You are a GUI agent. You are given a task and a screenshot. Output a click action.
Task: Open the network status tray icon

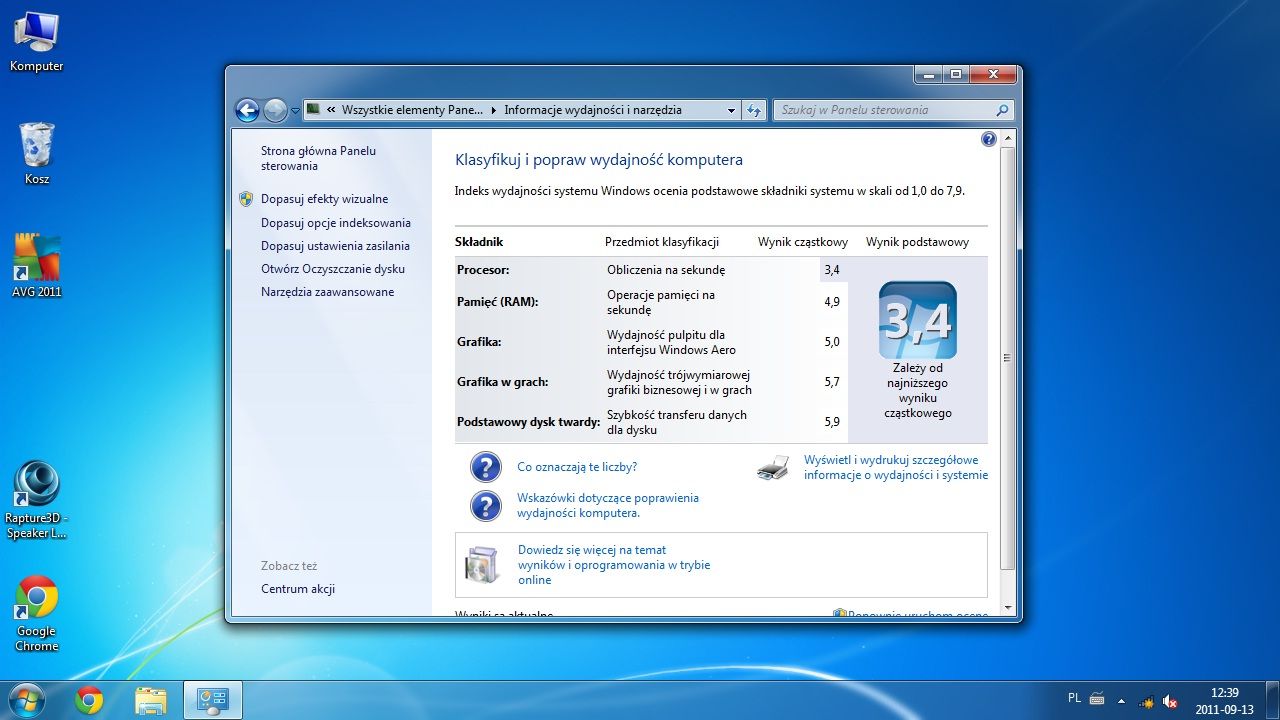(x=1146, y=701)
